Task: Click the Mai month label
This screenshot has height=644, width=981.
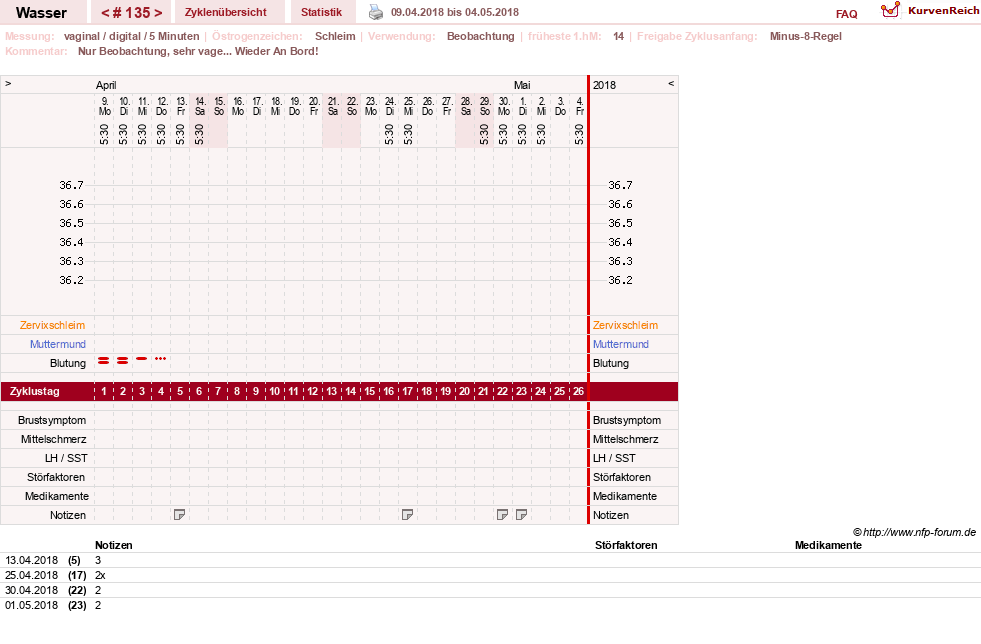Action: (x=522, y=85)
